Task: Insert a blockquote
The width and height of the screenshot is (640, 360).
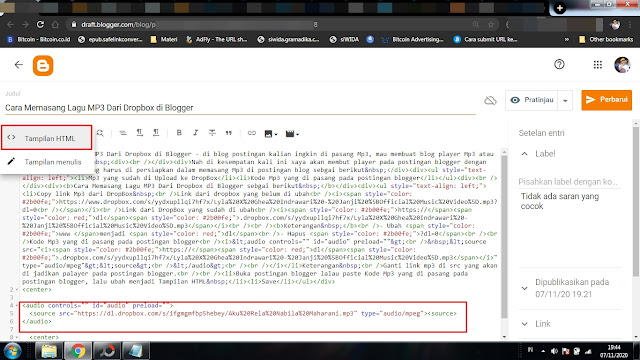Action: [x=229, y=133]
